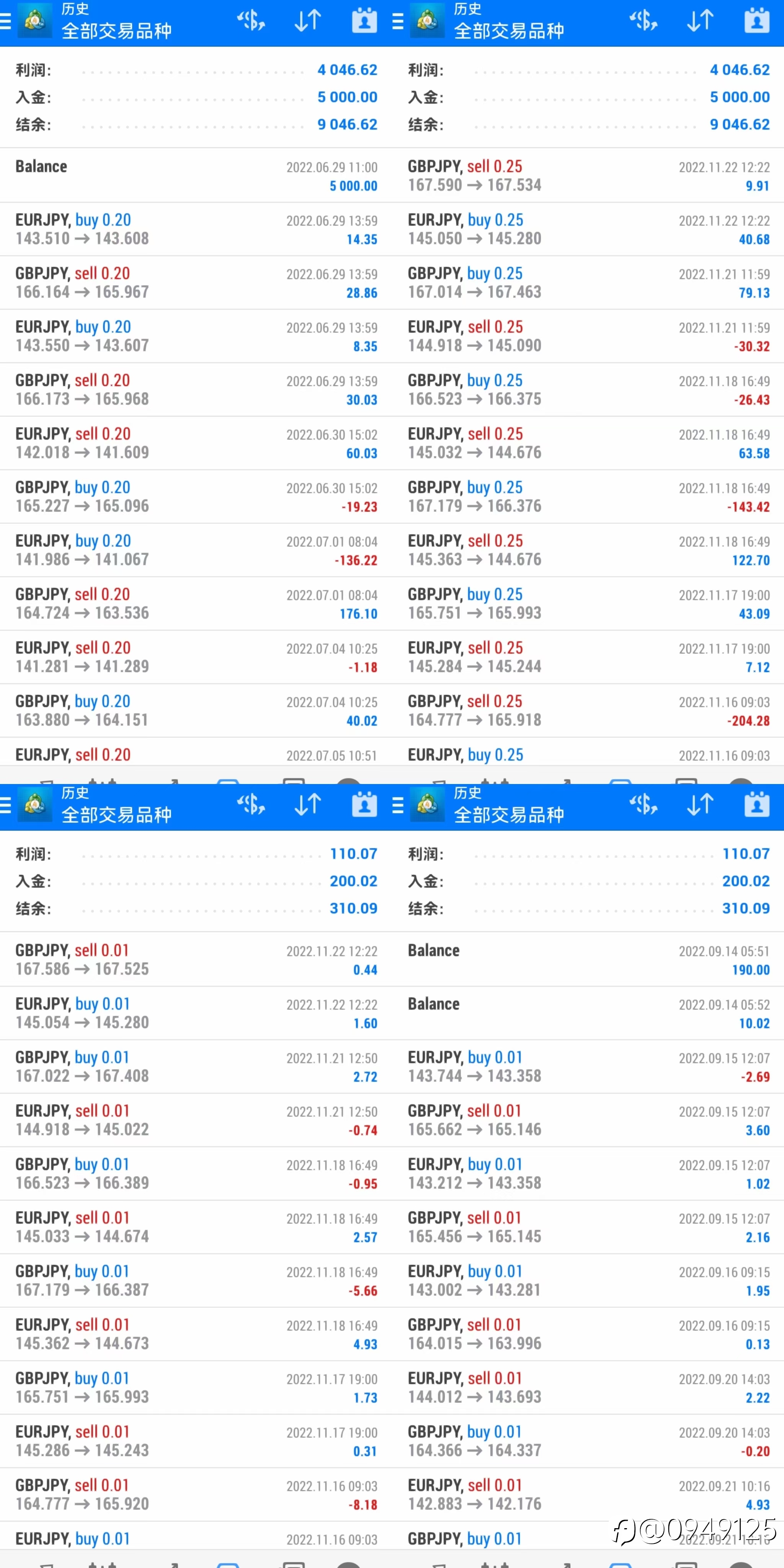
Task: Open EURJPY sell 145.362 → 144.673 trade
Action: [x=196, y=1334]
